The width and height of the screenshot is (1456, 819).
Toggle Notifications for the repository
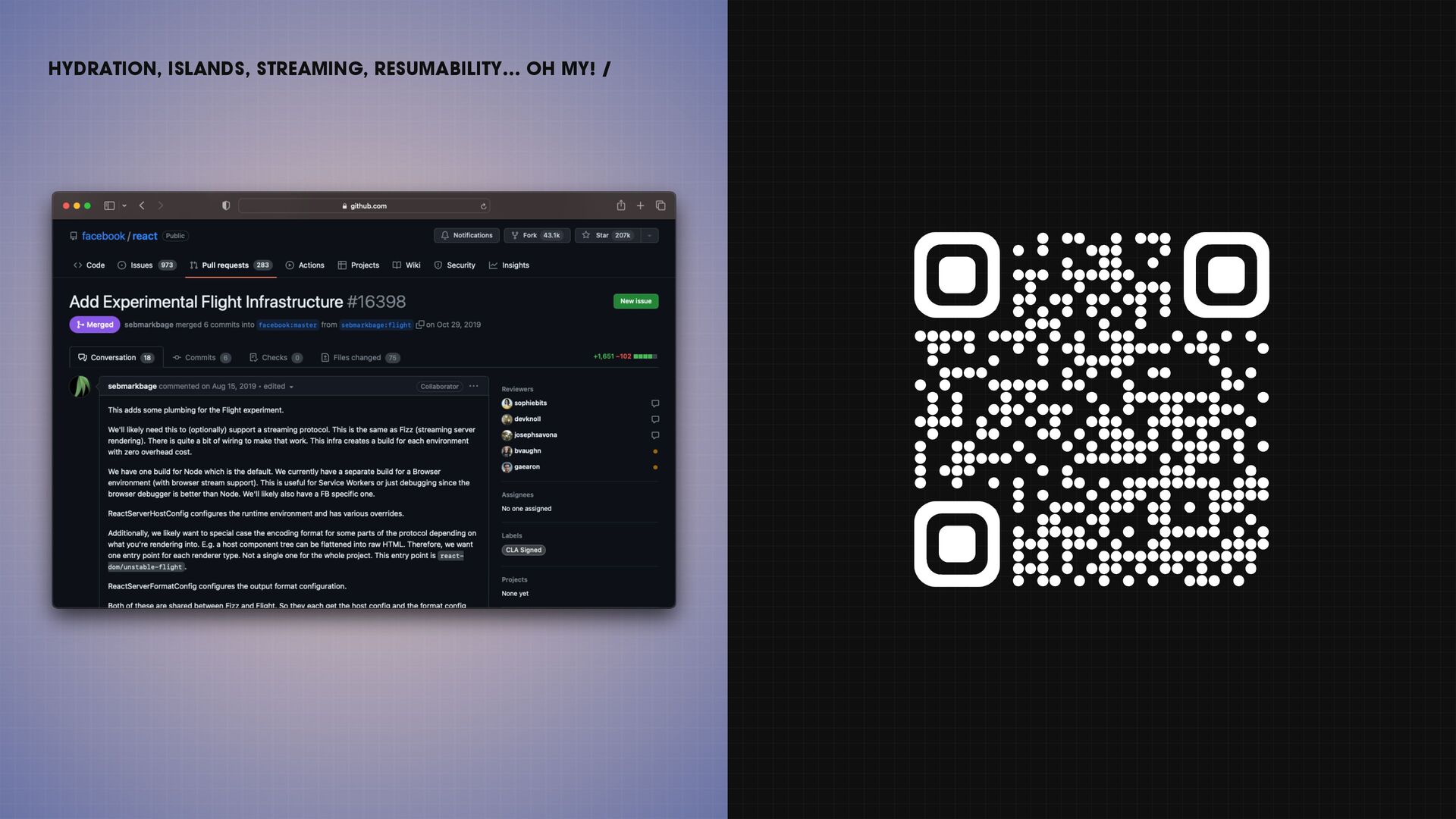466,236
